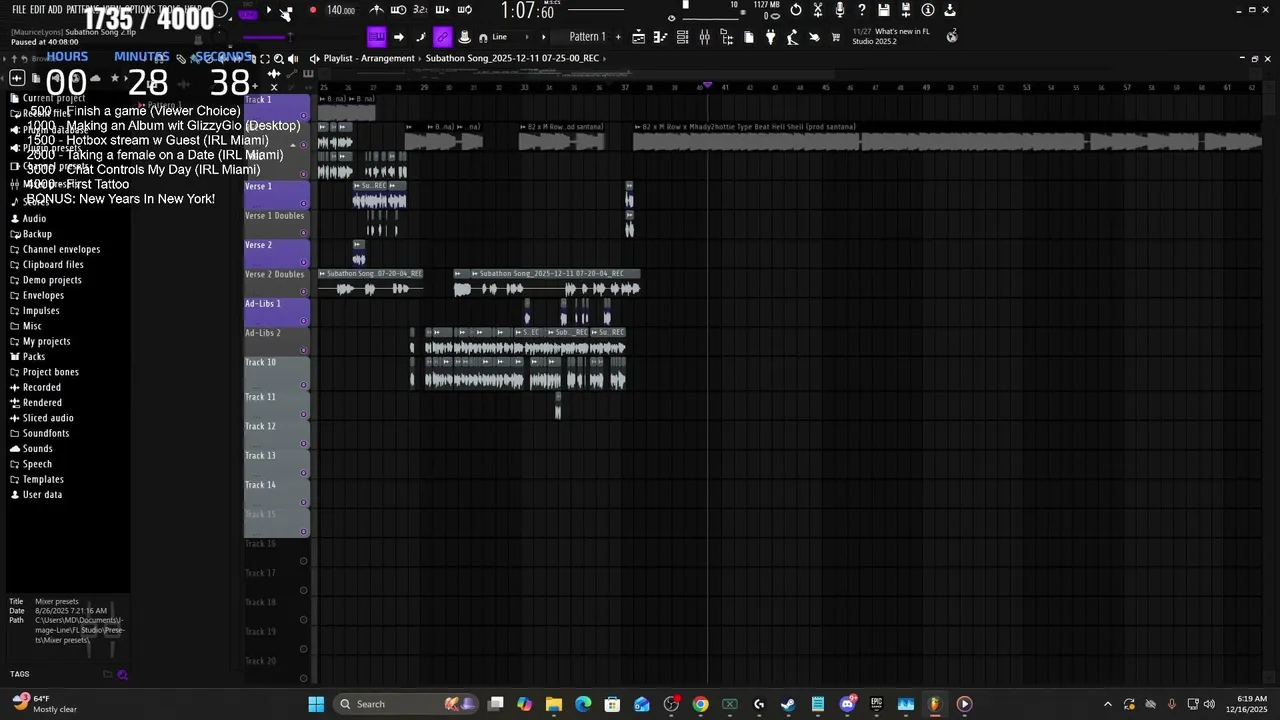Open Google Chrome from taskbar
Screen dimensions: 1280x720
[700, 704]
